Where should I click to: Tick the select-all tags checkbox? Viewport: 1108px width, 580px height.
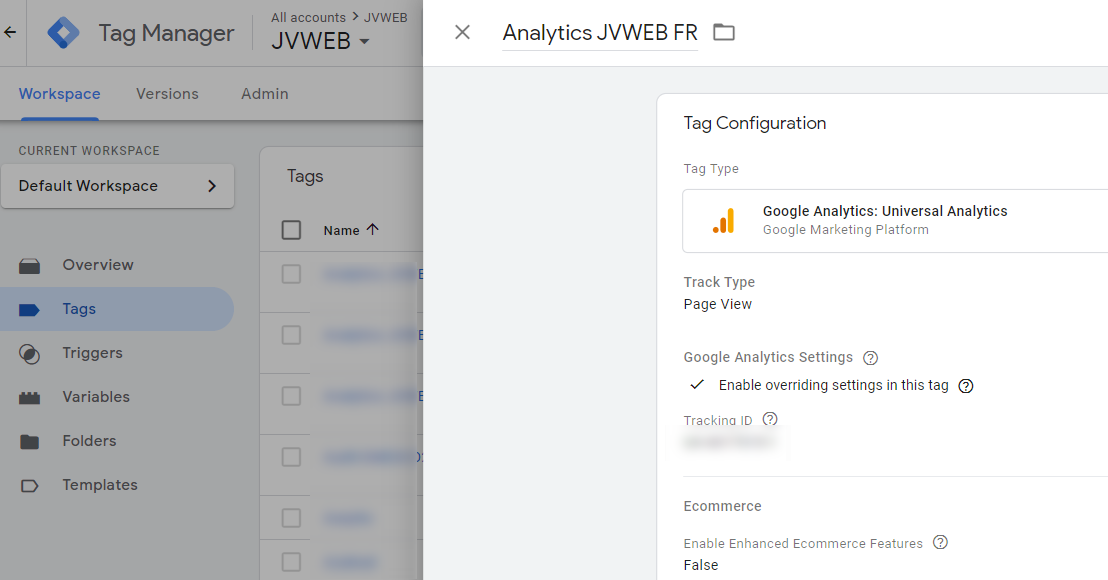[x=291, y=230]
